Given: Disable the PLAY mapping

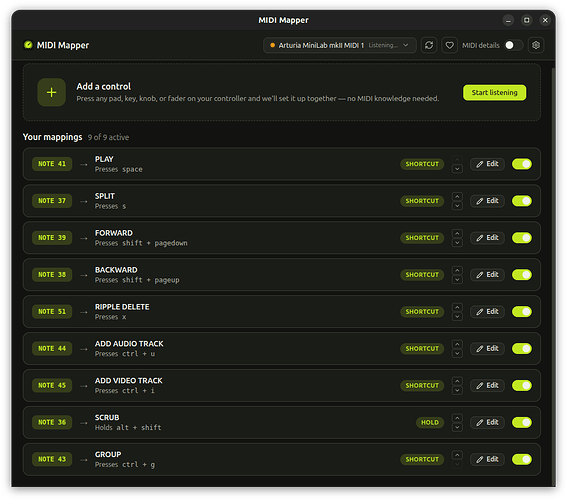Looking at the screenshot, I should [x=522, y=164].
